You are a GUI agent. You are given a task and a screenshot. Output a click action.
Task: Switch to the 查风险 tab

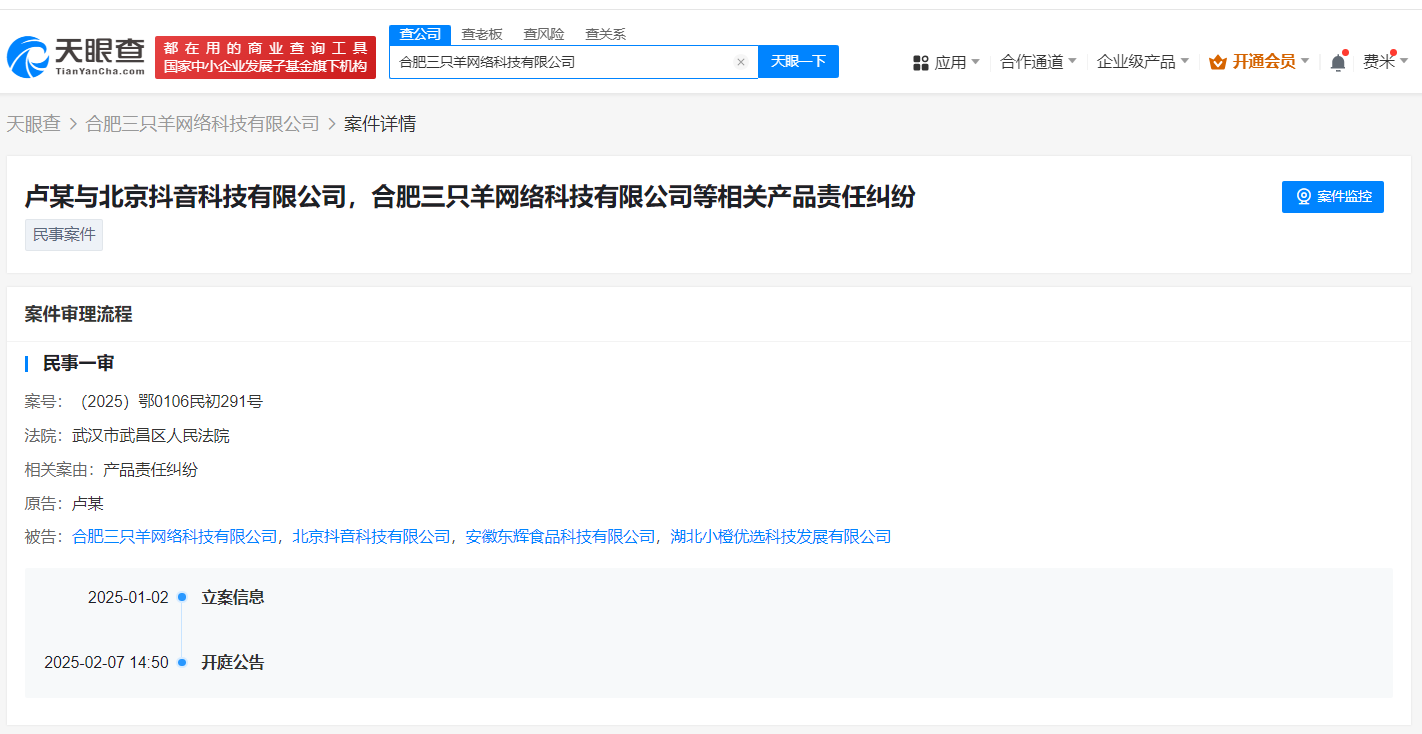544,34
